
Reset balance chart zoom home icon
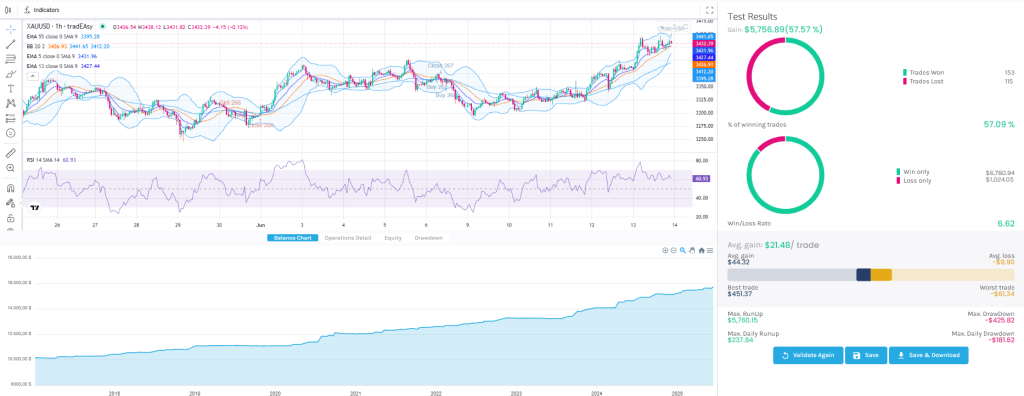[701, 250]
